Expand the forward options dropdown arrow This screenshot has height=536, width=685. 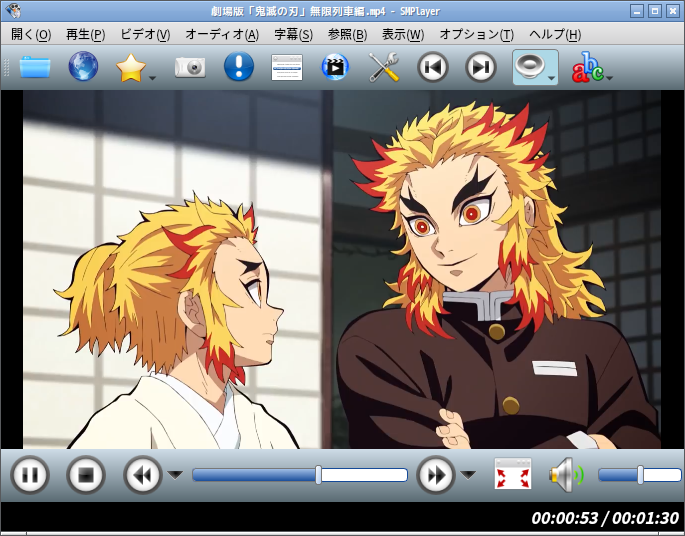click(468, 475)
